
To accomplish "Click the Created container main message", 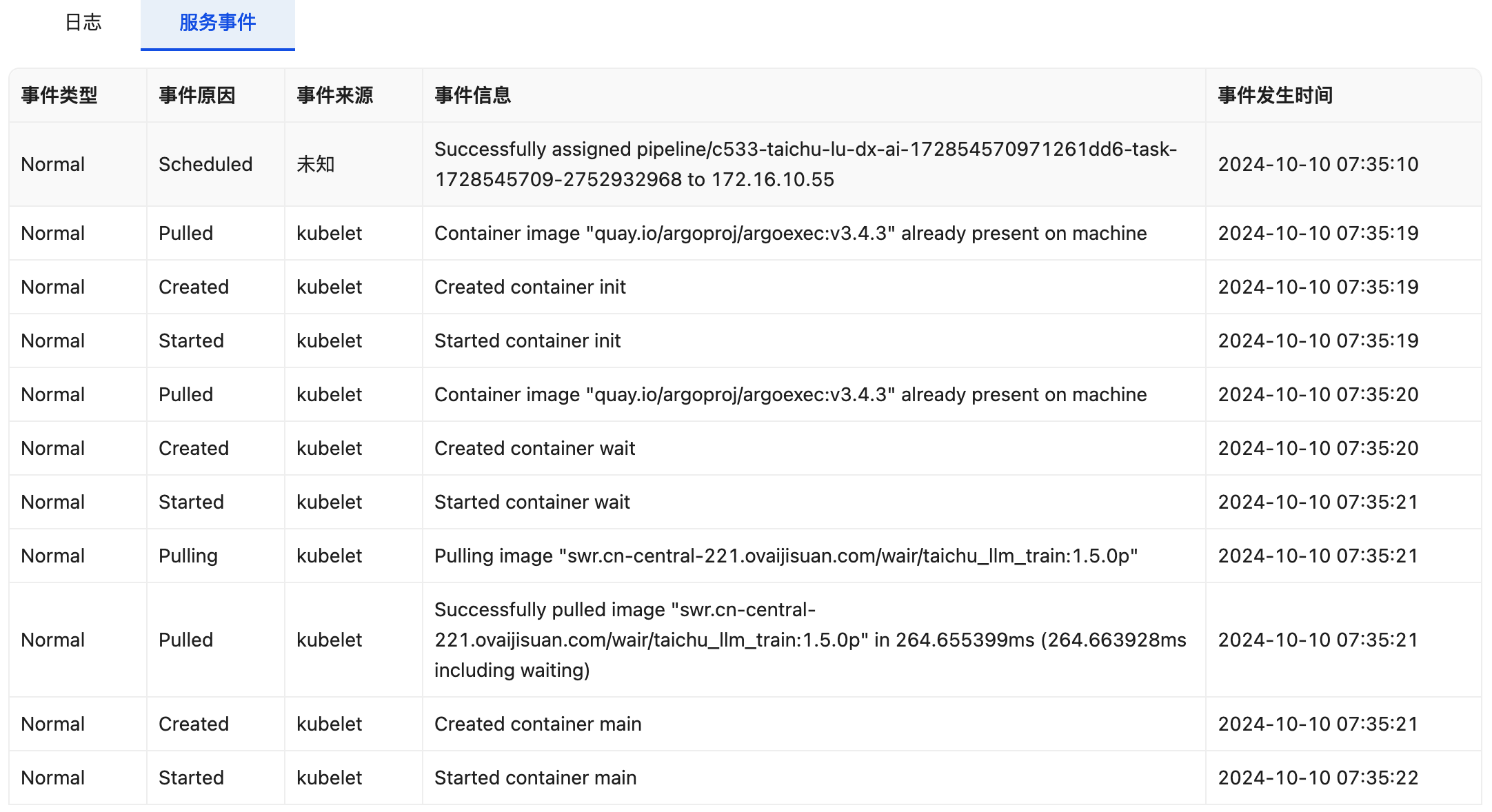I will (538, 724).
